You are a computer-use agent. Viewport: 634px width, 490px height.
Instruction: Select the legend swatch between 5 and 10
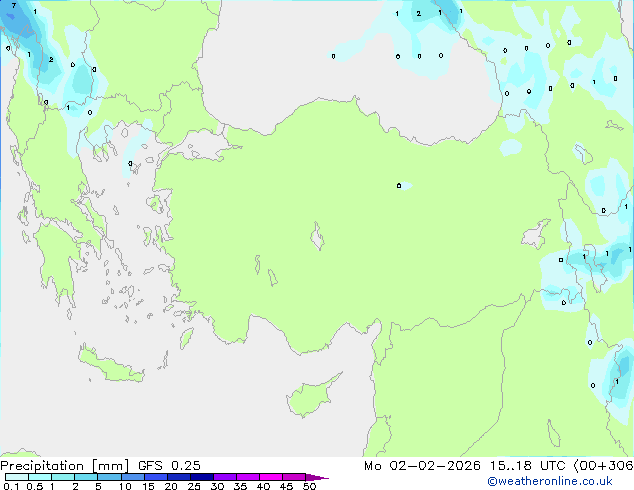pos(109,477)
